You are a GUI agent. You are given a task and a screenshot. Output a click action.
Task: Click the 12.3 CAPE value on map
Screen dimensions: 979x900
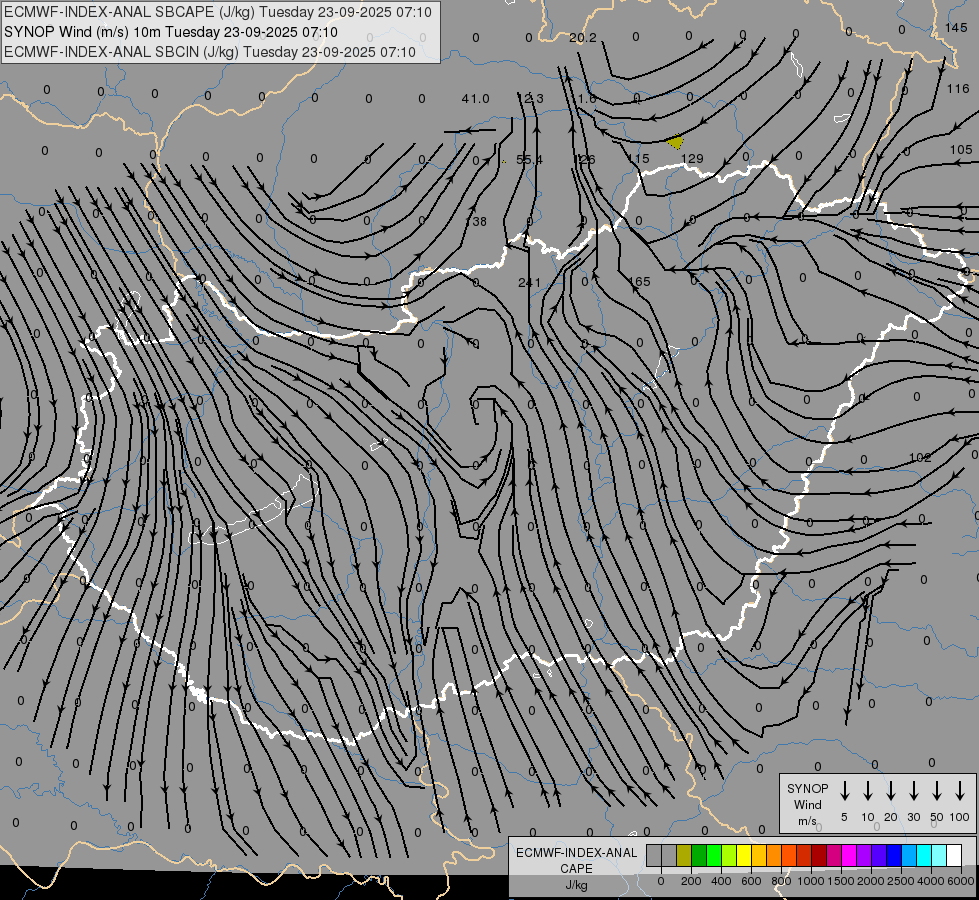pos(530,99)
